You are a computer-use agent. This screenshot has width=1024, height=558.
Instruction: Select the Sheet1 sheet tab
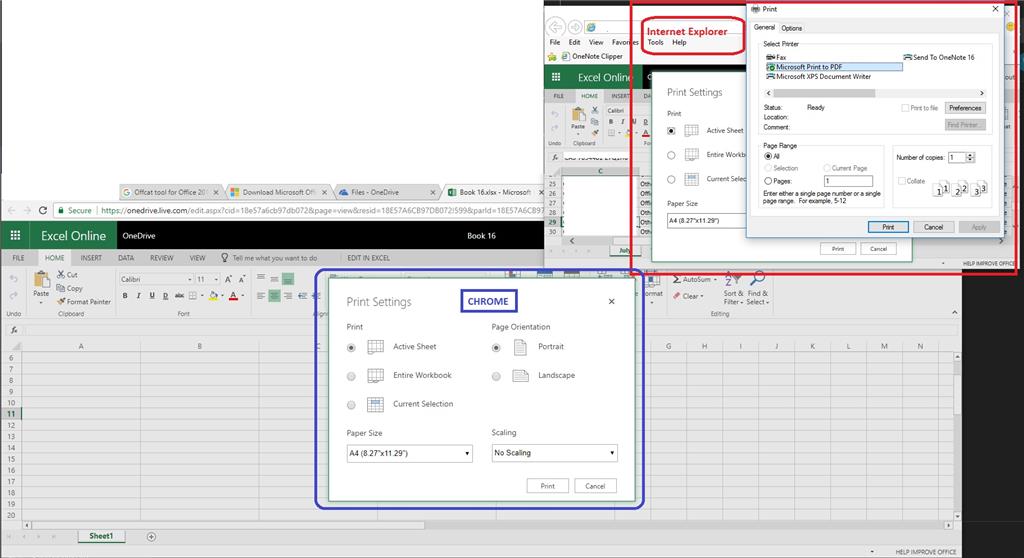101,536
